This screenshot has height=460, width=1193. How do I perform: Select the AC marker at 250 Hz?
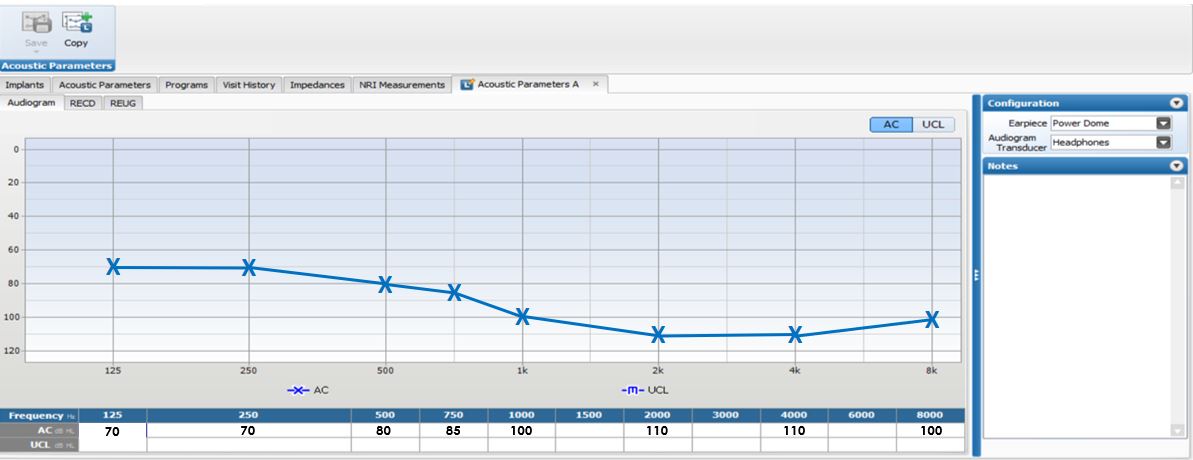click(x=249, y=267)
